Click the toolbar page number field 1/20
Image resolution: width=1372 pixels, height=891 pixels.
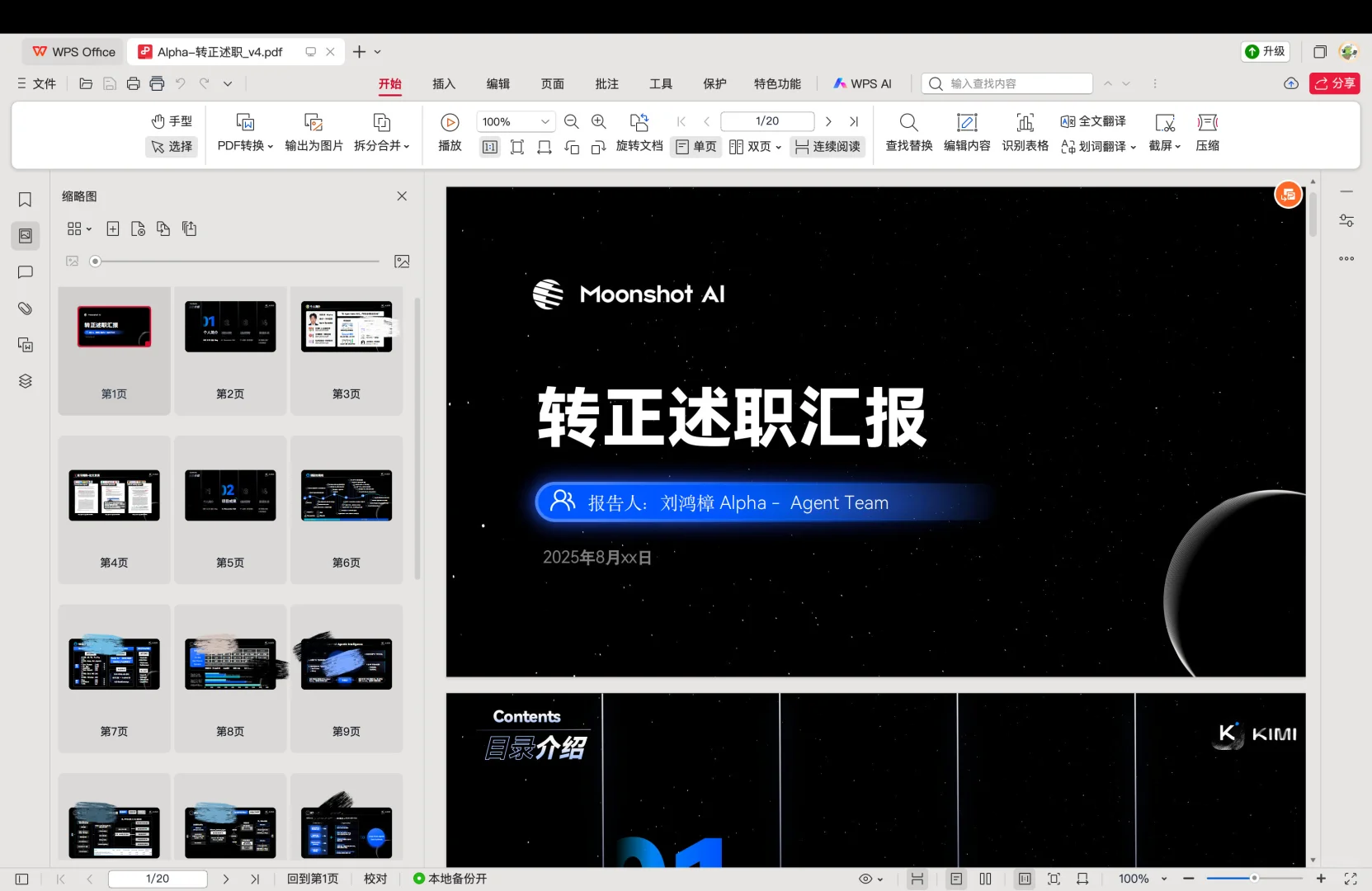pos(767,121)
